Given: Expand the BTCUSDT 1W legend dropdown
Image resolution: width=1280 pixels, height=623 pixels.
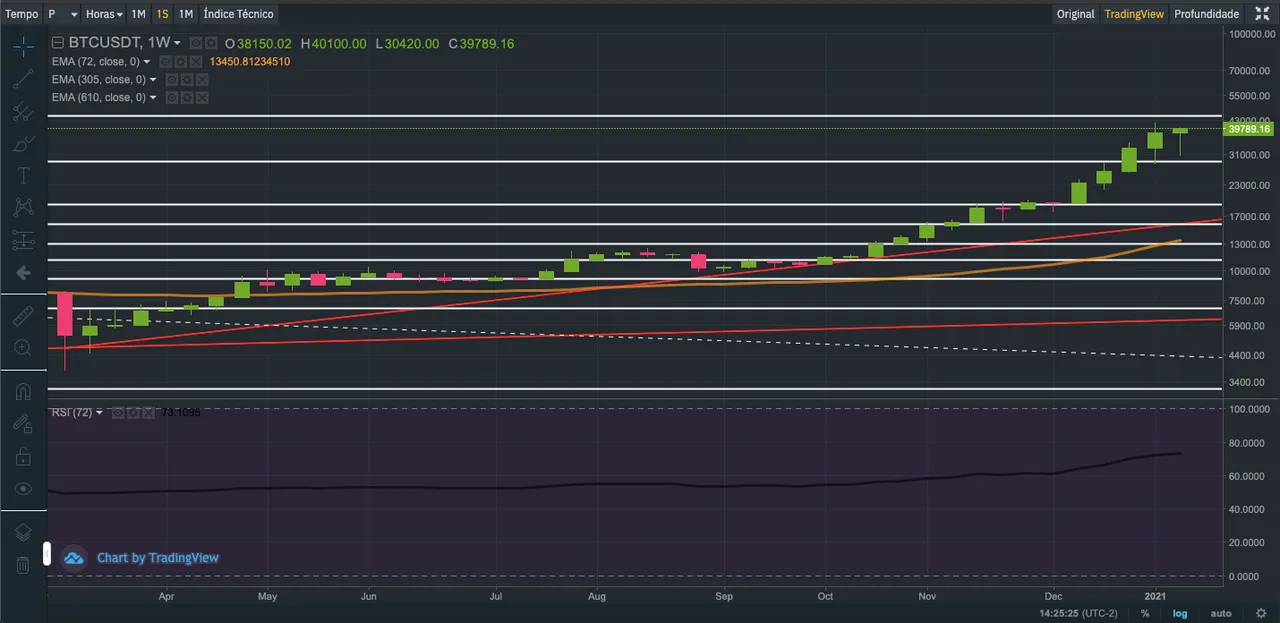Looking at the screenshot, I should [x=178, y=44].
